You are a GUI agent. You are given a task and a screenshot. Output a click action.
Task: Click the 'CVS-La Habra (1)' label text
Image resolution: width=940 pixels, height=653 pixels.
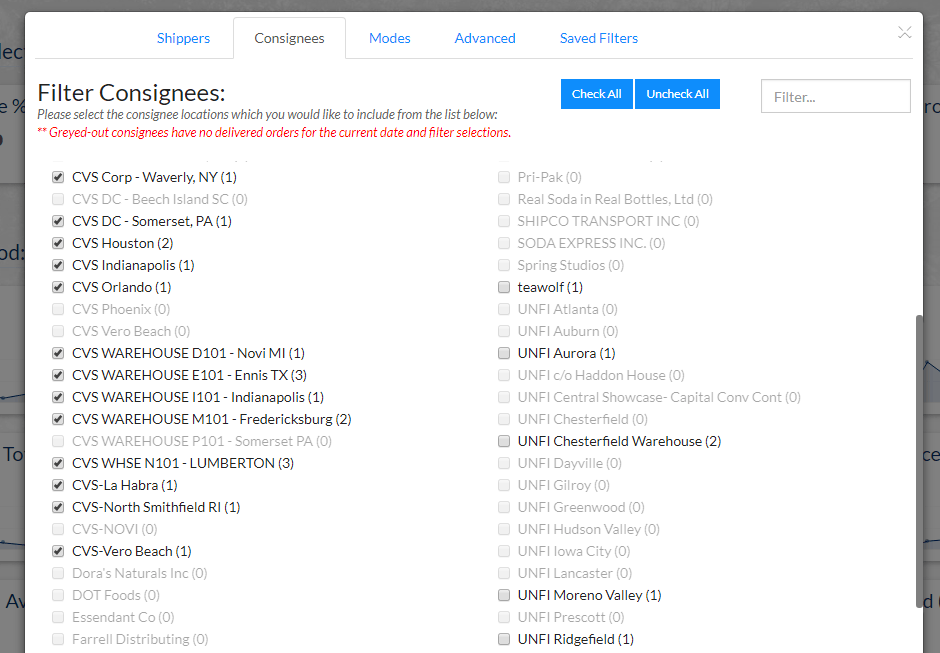click(x=125, y=485)
